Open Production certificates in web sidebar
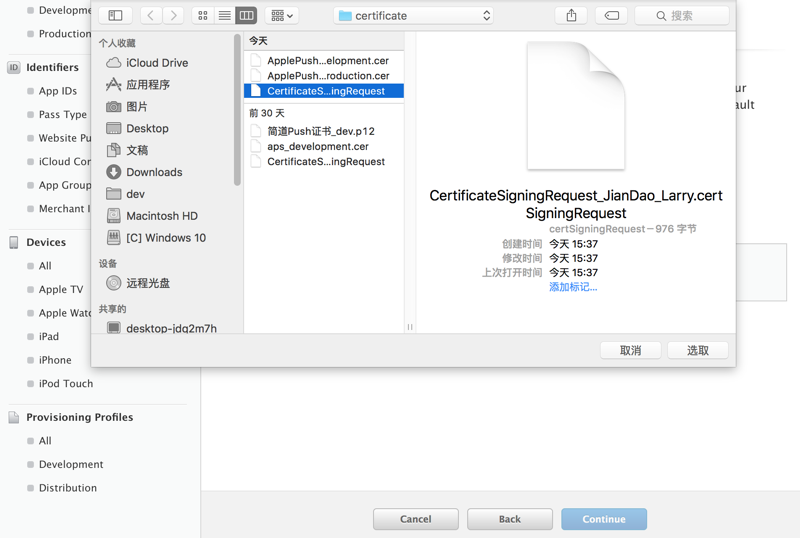The width and height of the screenshot is (800, 538). click(65, 34)
